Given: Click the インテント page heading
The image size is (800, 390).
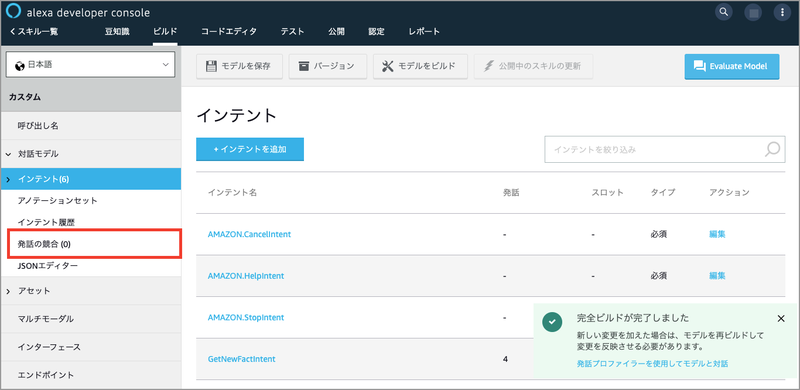Looking at the screenshot, I should (237, 116).
